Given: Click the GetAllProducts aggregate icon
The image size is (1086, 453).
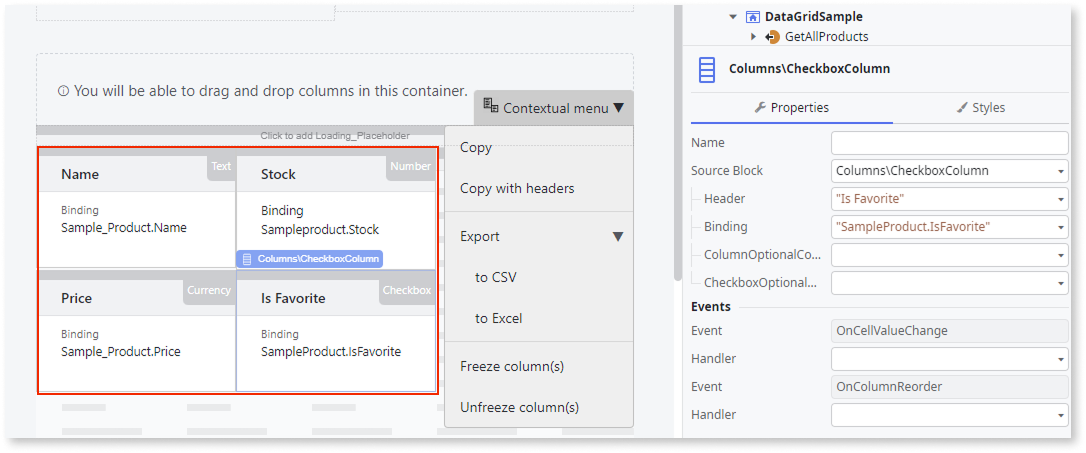Looking at the screenshot, I should 772,37.
